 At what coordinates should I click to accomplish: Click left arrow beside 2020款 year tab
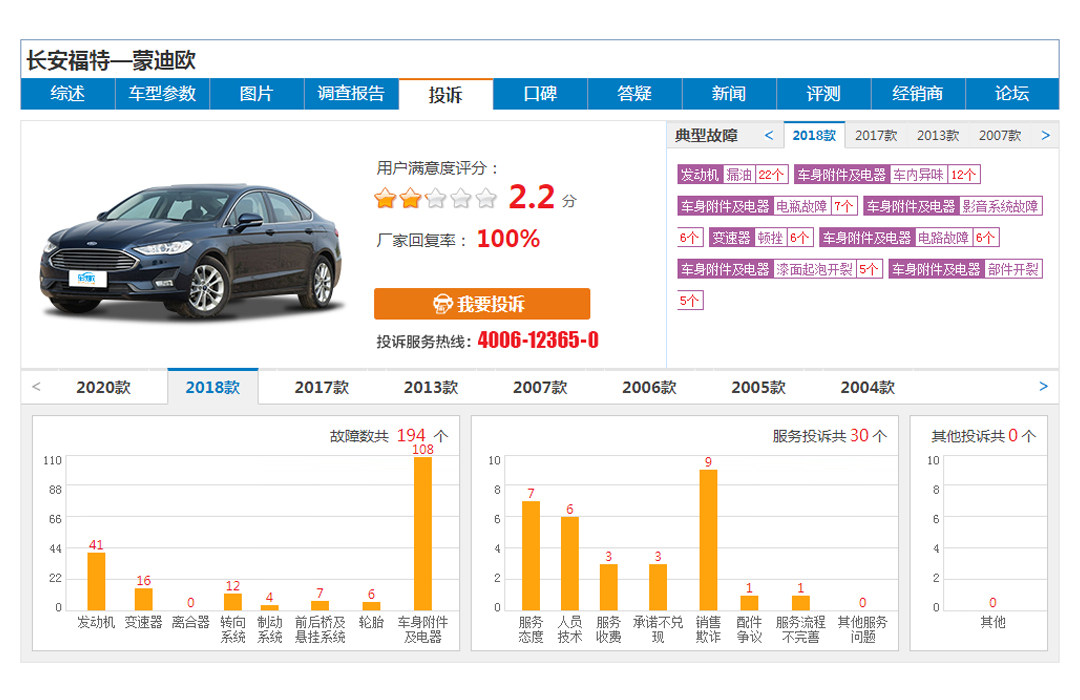(37, 387)
